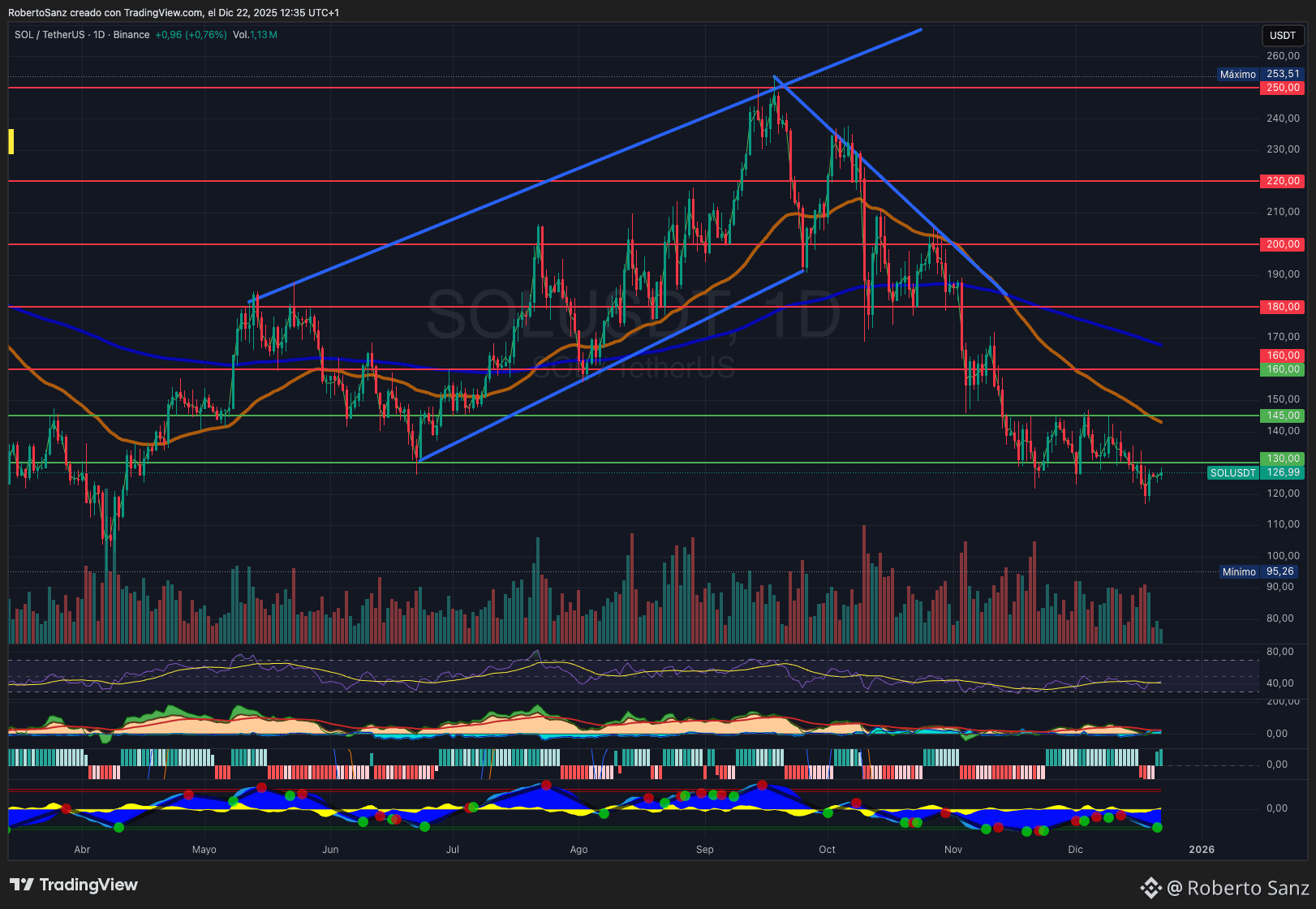Viewport: 1316px width, 909px height.
Task: Click the Roberto Sanz diamond logo icon
Action: 1150,888
